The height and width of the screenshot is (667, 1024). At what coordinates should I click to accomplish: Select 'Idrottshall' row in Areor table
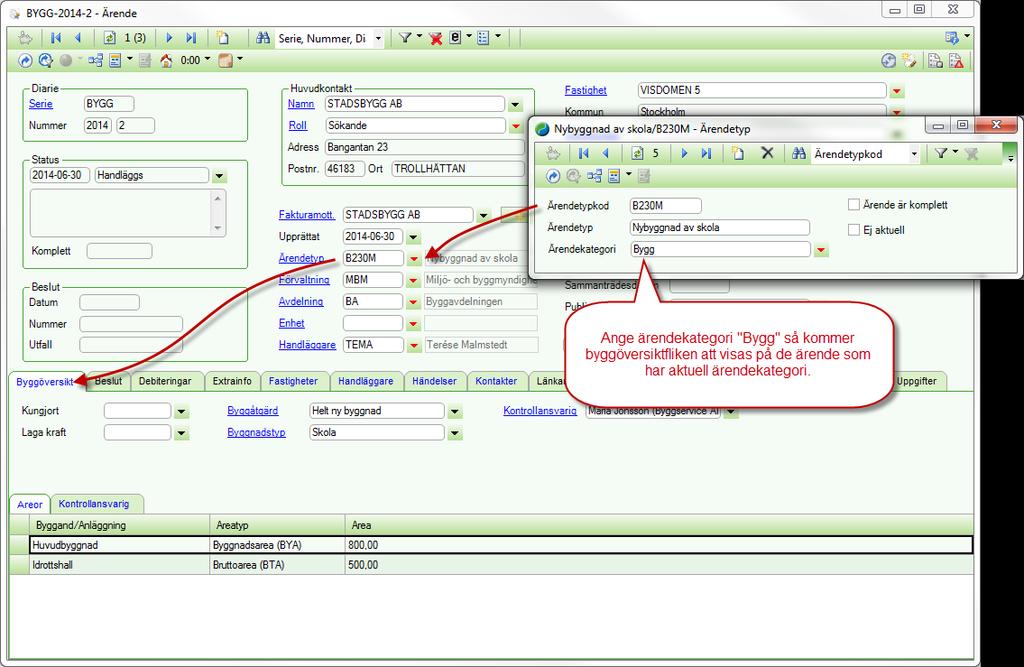[x=491, y=564]
